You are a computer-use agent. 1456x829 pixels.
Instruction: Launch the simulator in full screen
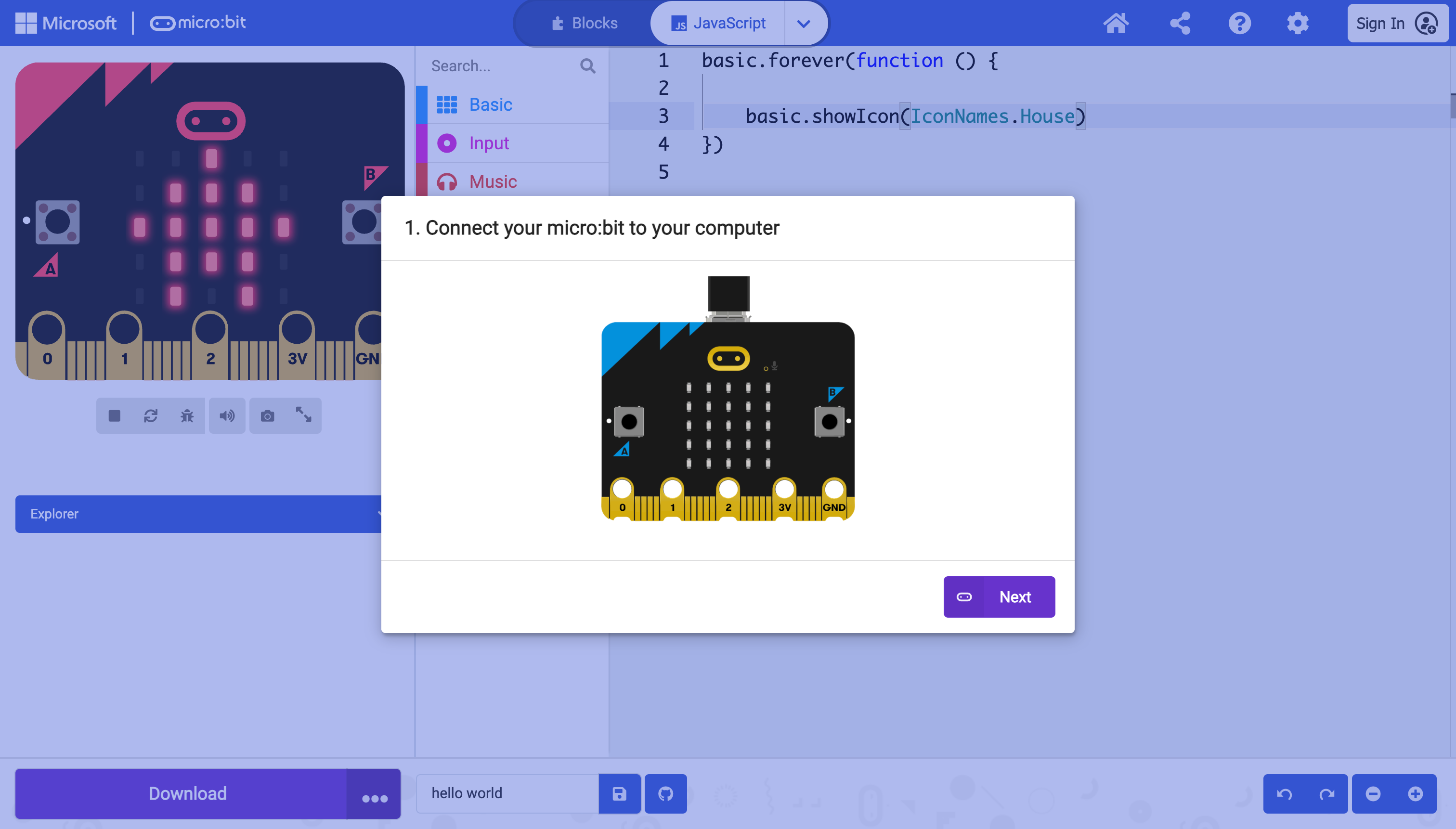303,415
